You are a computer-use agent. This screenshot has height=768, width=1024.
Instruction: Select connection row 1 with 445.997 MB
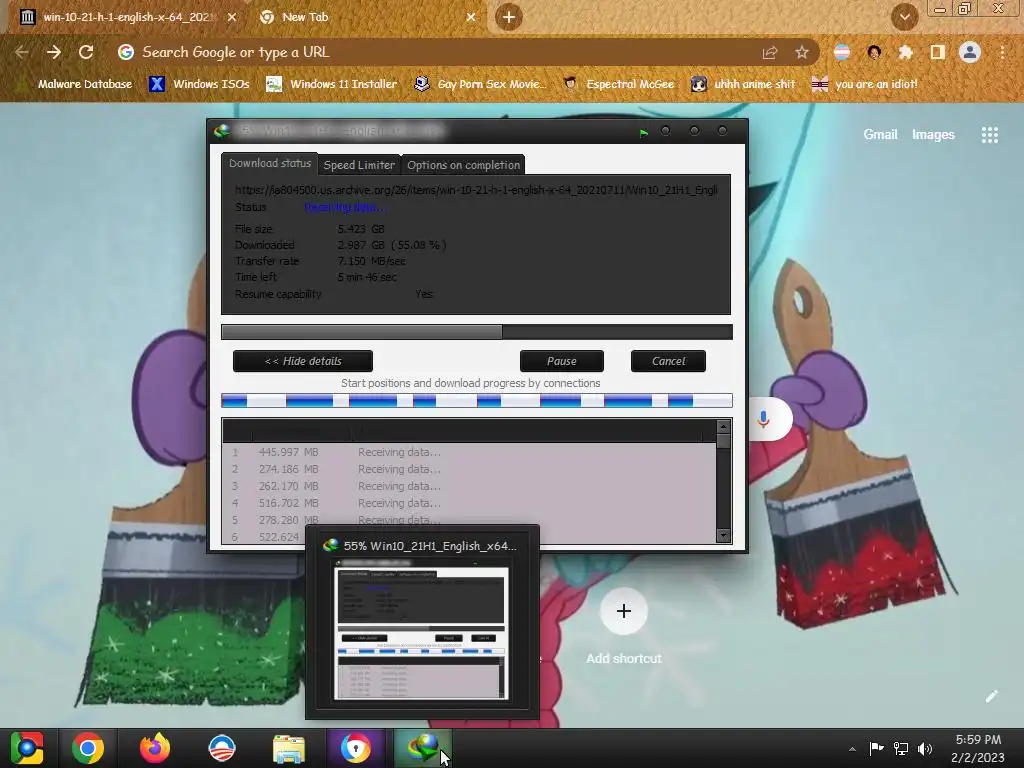469,452
